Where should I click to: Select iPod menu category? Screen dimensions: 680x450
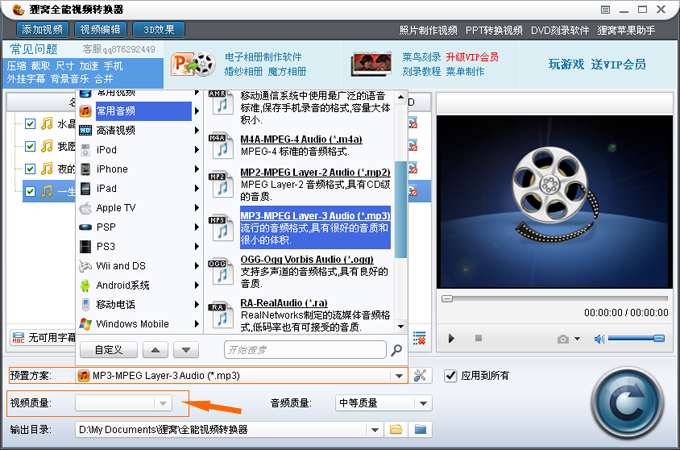[138, 150]
